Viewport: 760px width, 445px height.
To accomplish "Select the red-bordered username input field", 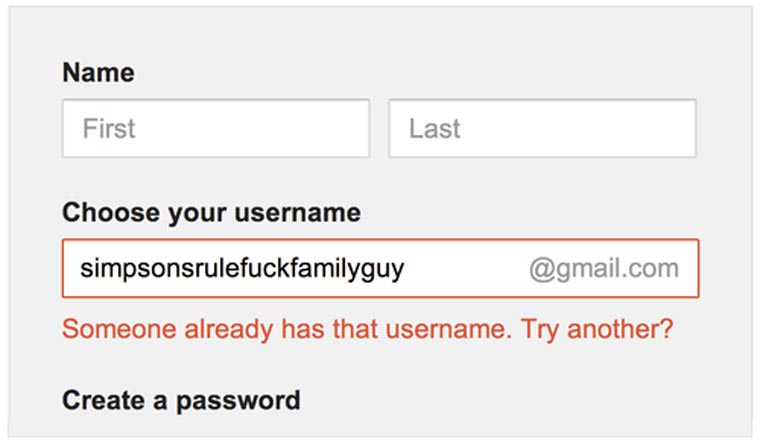I will coord(380,268).
